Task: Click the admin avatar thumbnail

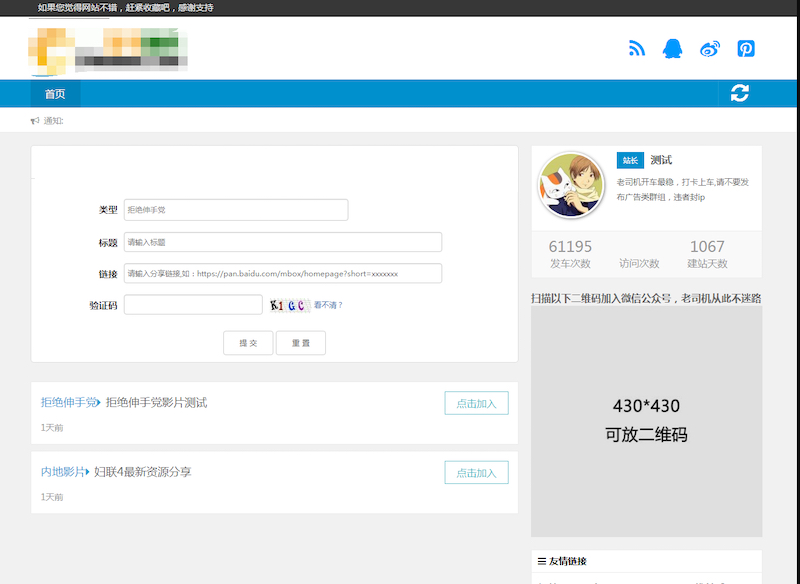Action: pyautogui.click(x=571, y=185)
